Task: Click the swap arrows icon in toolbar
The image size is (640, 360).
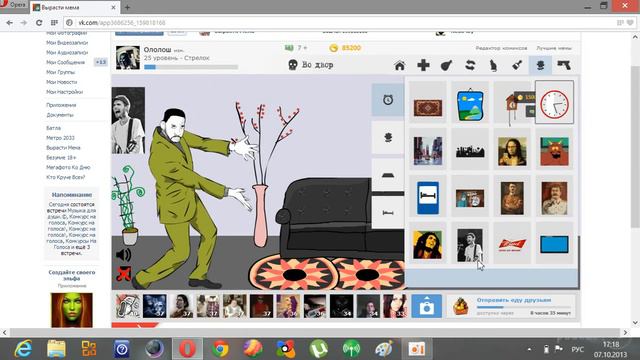Action: point(470,65)
